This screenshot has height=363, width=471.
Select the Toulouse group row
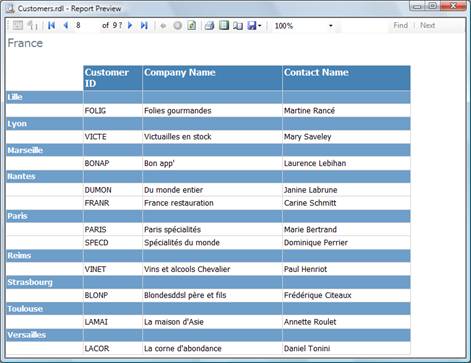[208, 309]
